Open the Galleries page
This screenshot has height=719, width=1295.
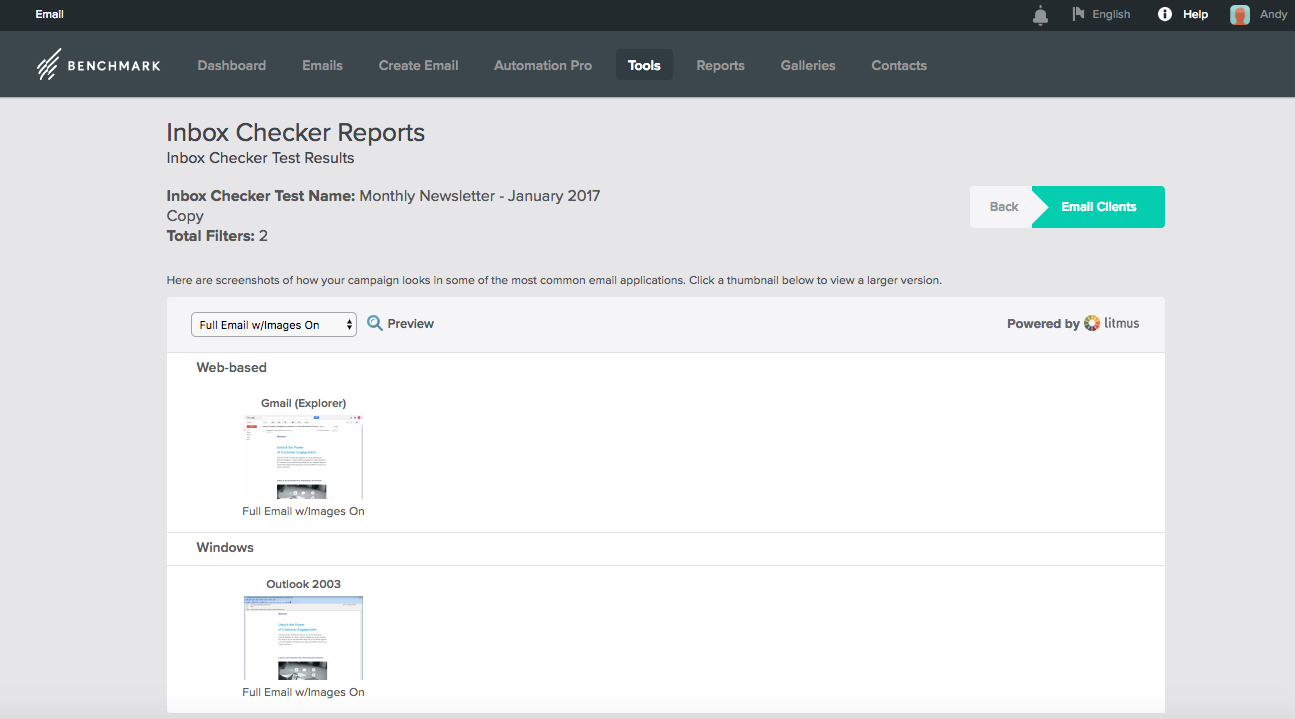click(x=808, y=65)
